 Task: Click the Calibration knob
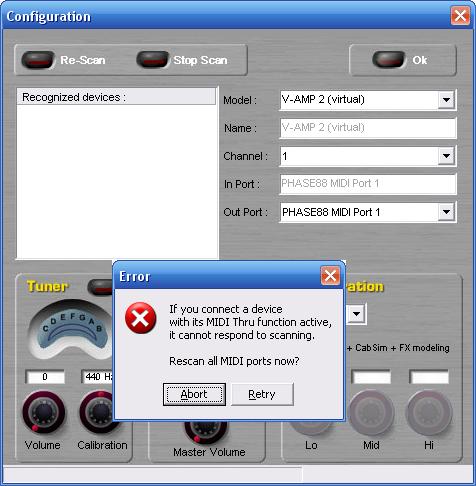pos(99,412)
